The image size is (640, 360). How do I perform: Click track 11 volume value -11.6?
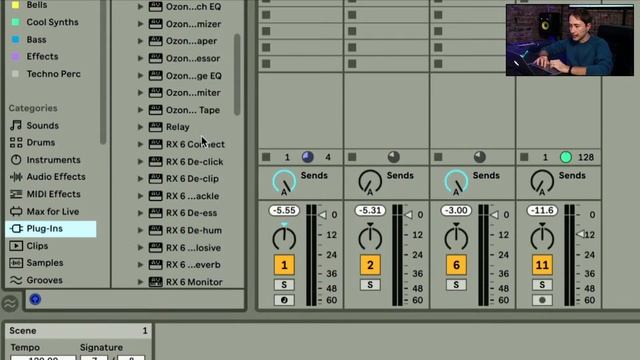542,211
